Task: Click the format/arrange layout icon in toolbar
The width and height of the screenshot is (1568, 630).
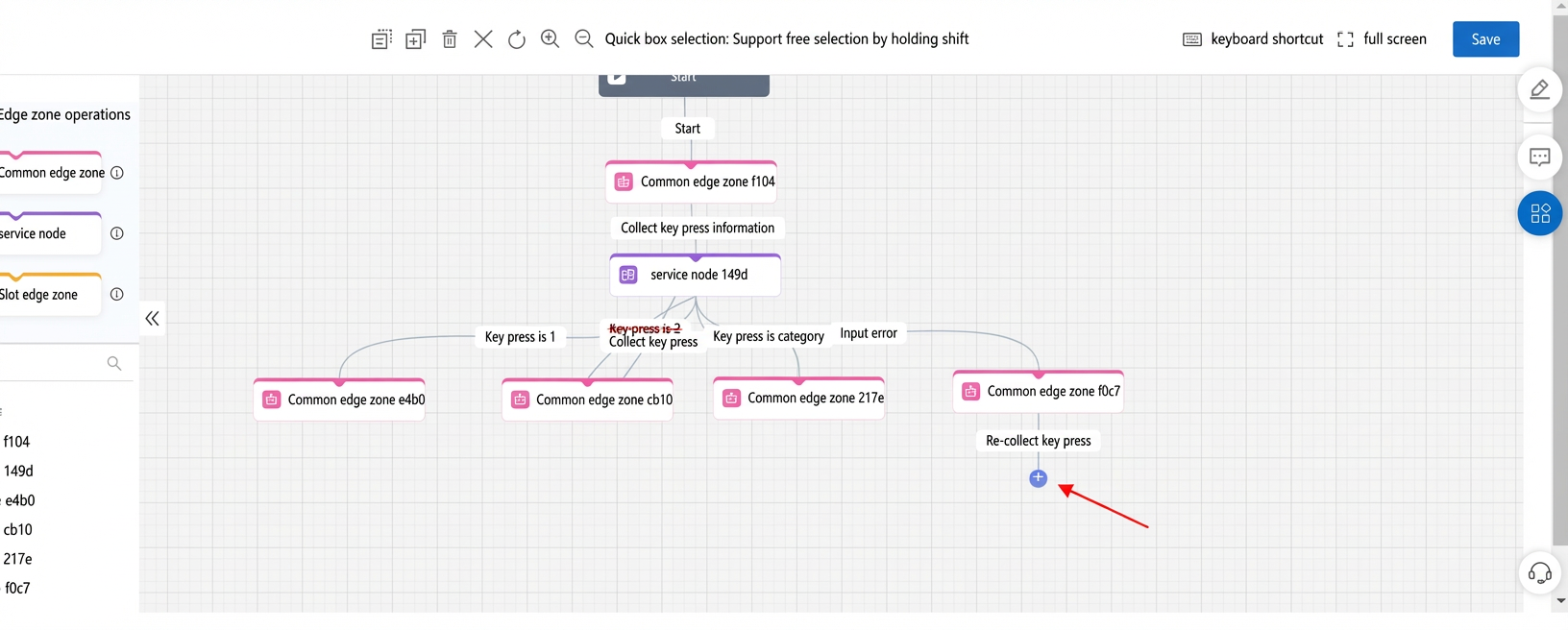Action: (381, 39)
